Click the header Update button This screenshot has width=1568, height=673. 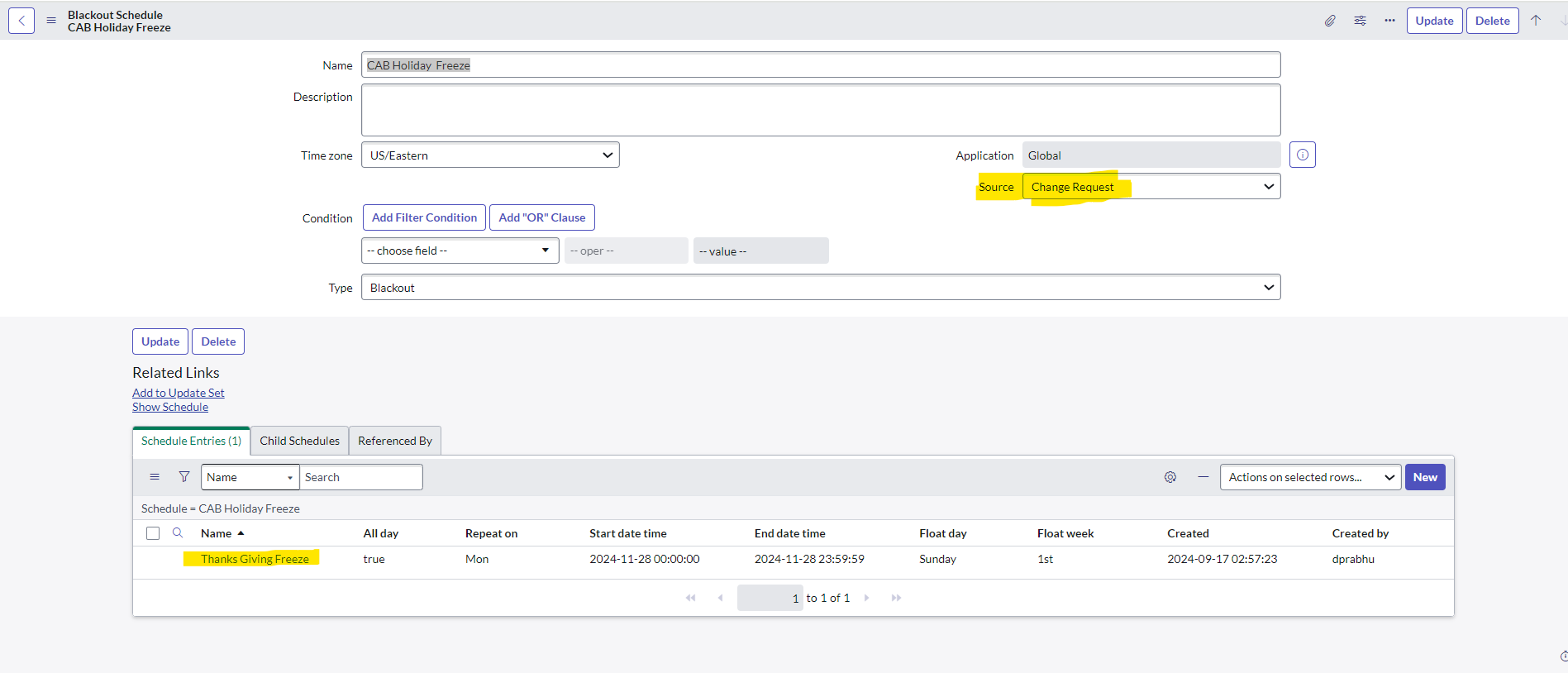pyautogui.click(x=1434, y=21)
